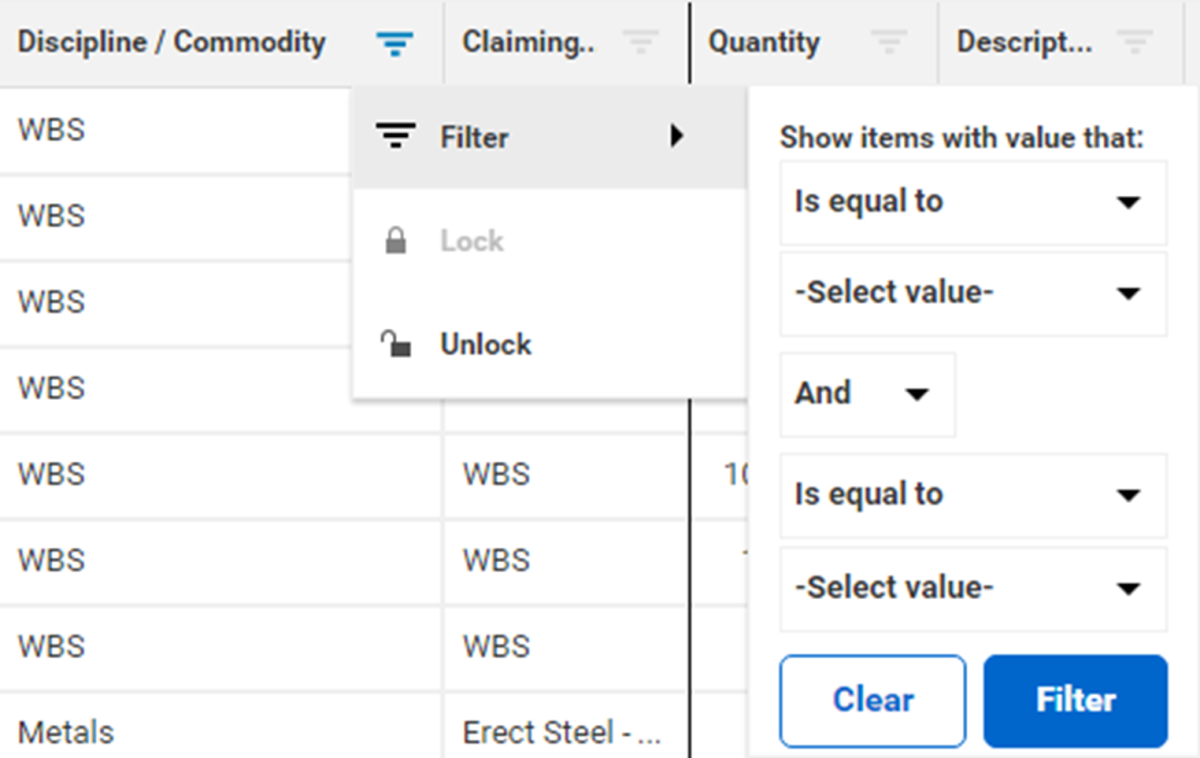
Task: Select the Metals discipline cell
Action: [x=66, y=732]
